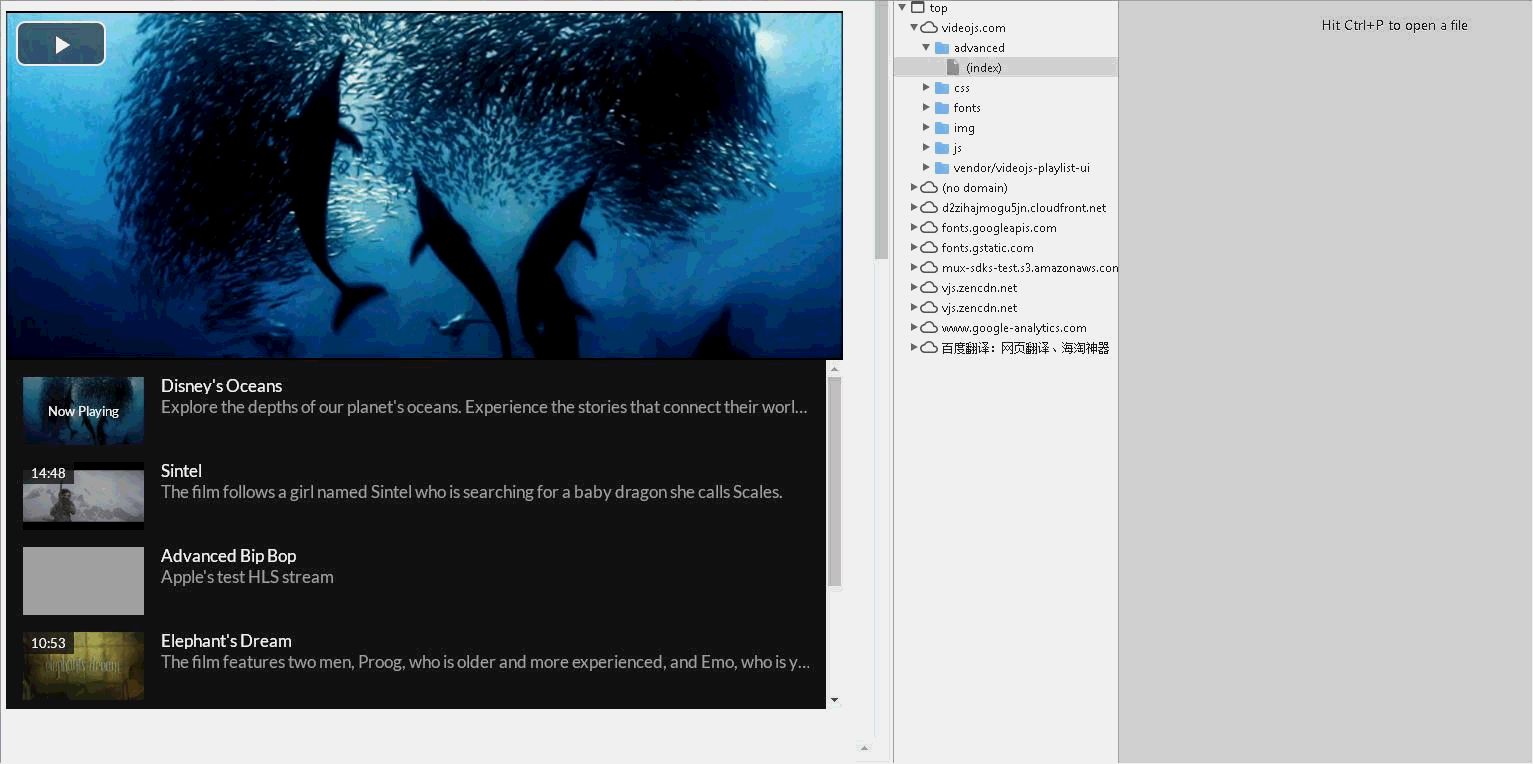Collapse the advanced folder arrow

click(x=926, y=48)
